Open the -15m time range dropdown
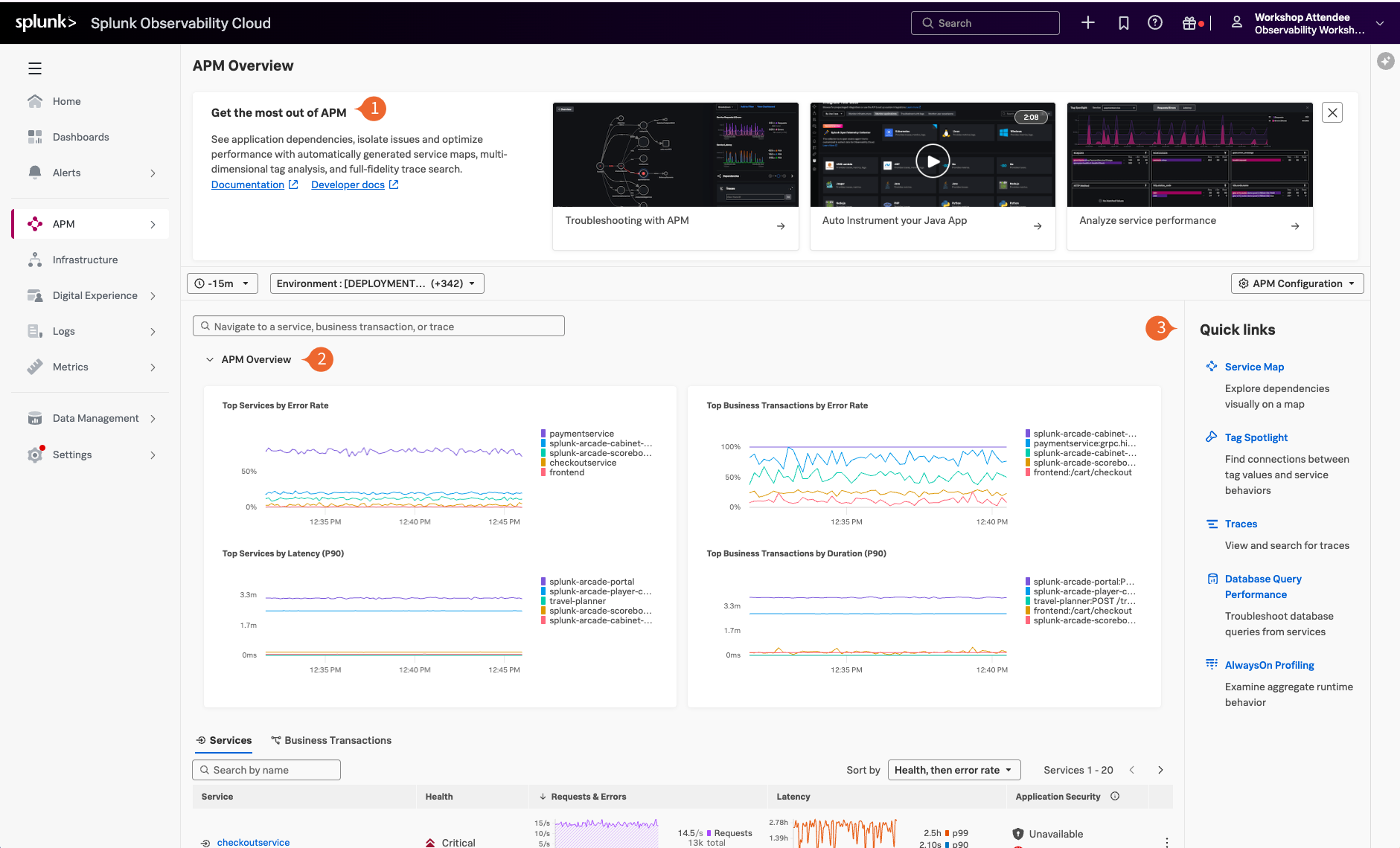 [x=223, y=283]
